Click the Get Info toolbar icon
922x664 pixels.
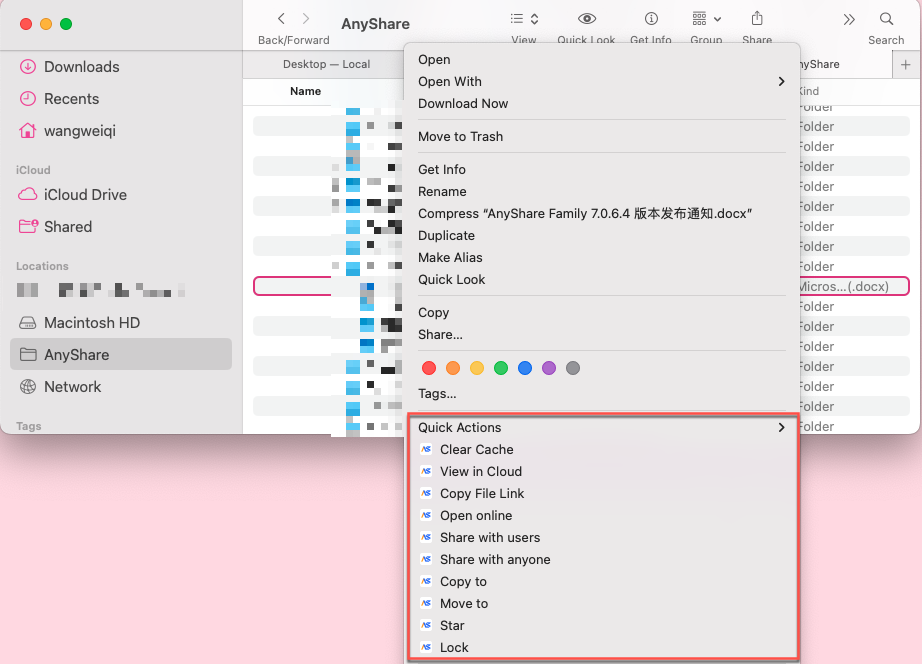(651, 19)
